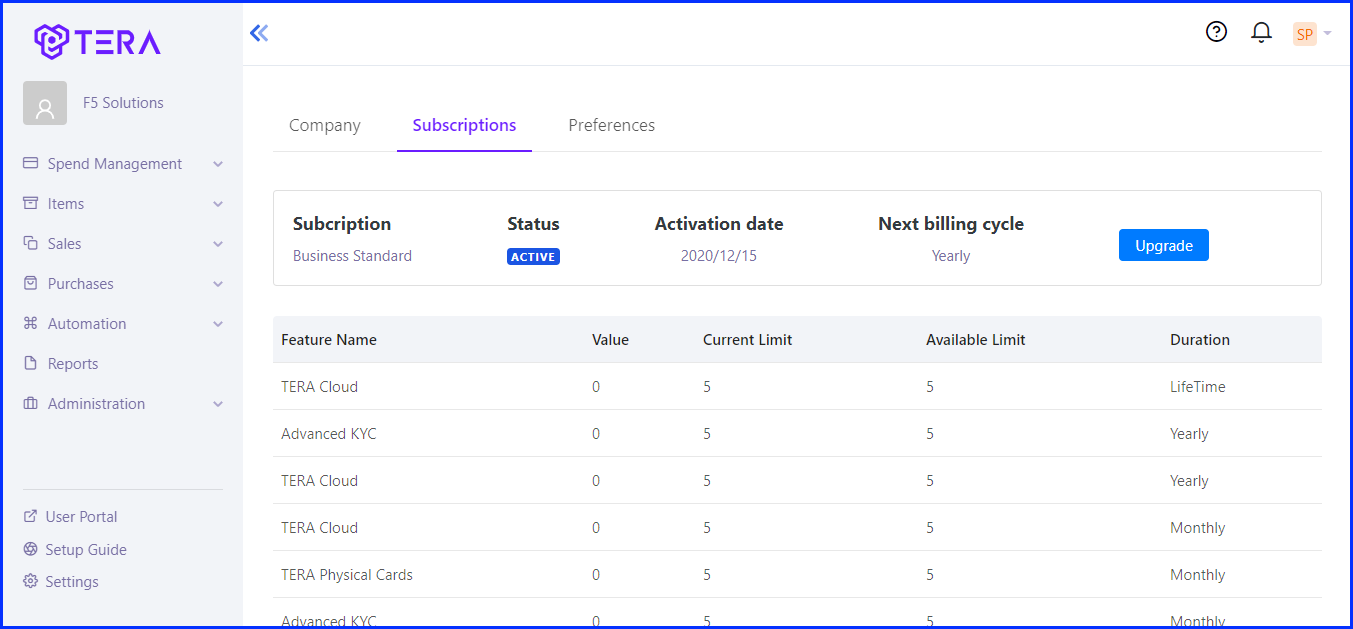Open dropdown arrow beside SP avatar

(1327, 34)
